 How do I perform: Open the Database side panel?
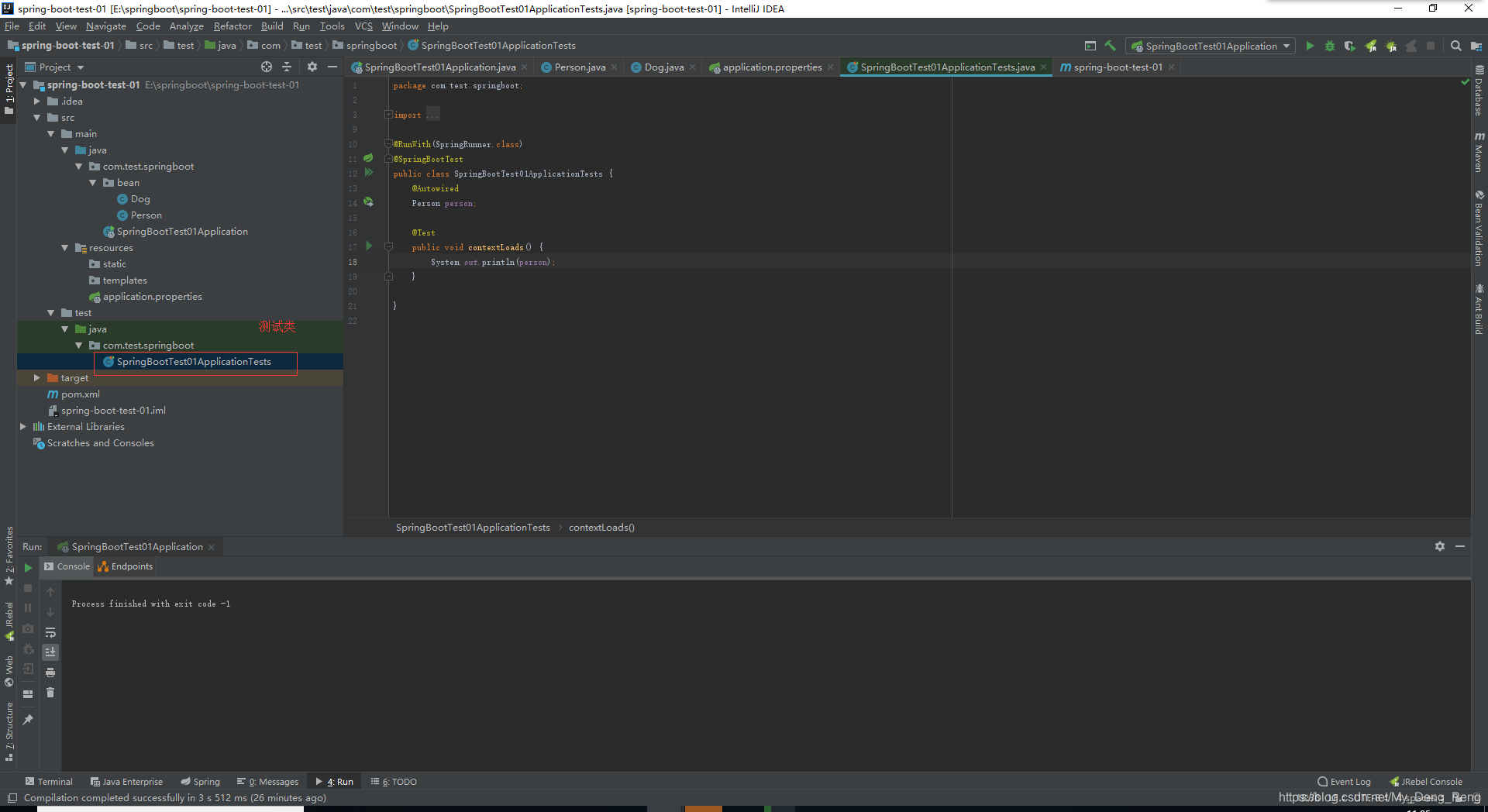[x=1479, y=91]
